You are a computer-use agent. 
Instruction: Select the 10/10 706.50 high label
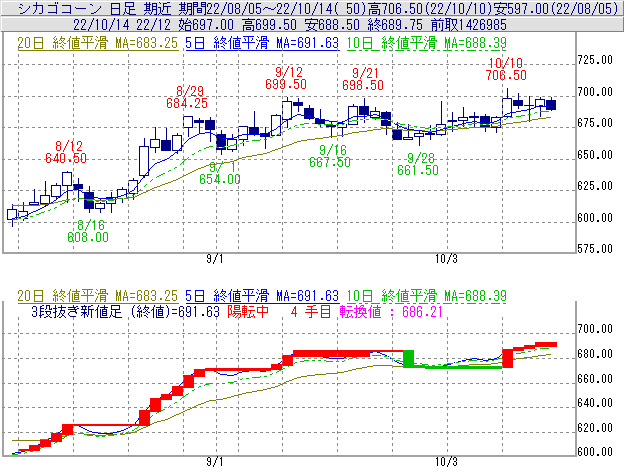coord(506,69)
